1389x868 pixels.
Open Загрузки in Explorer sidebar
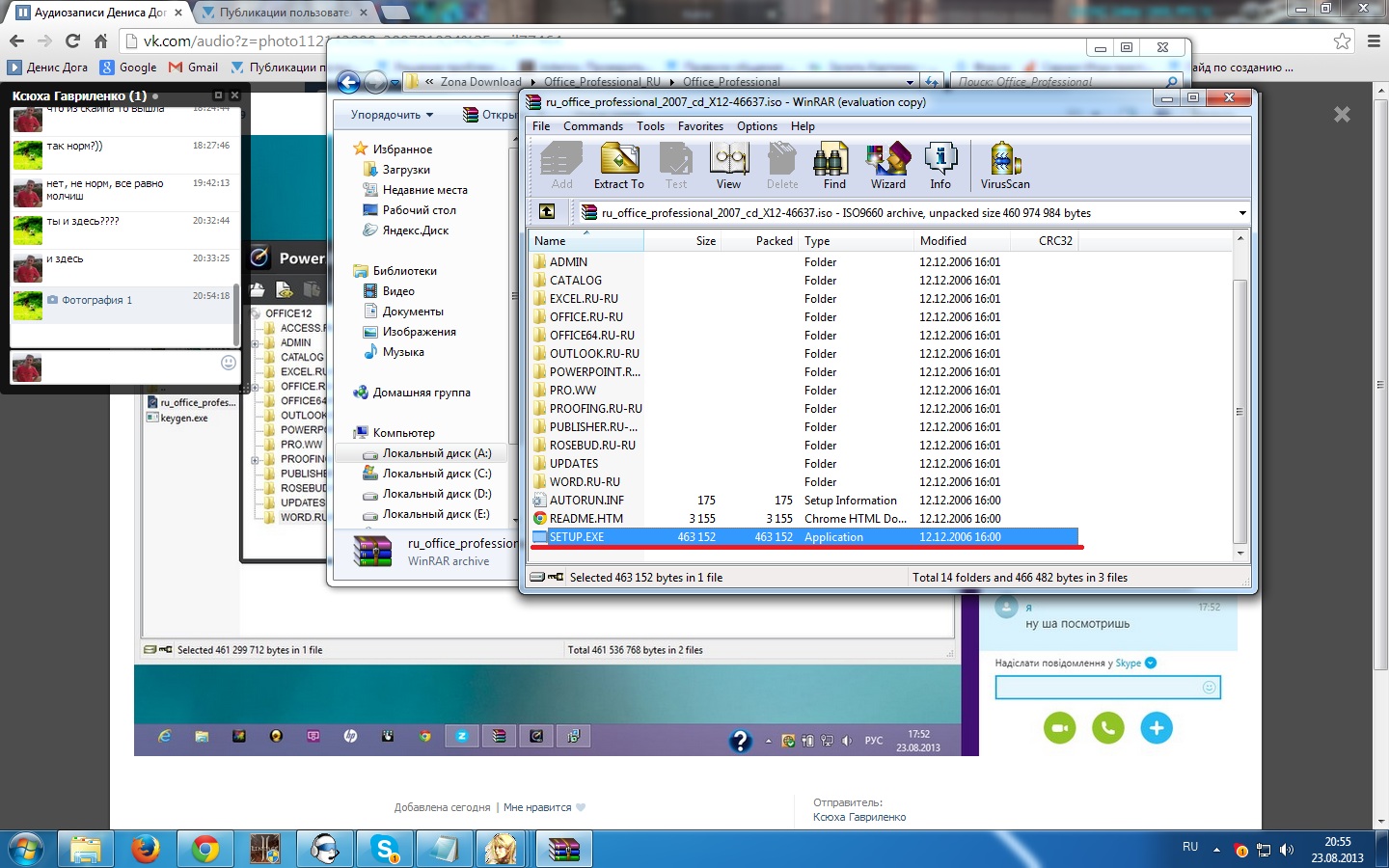[x=406, y=170]
